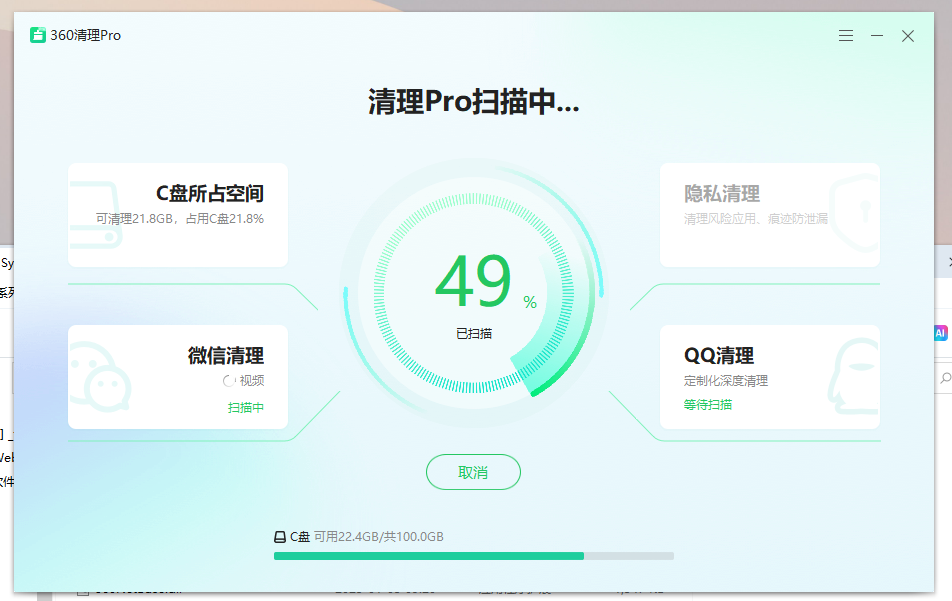Click the 等待扫描 status text
This screenshot has height=601, width=952.
[708, 404]
